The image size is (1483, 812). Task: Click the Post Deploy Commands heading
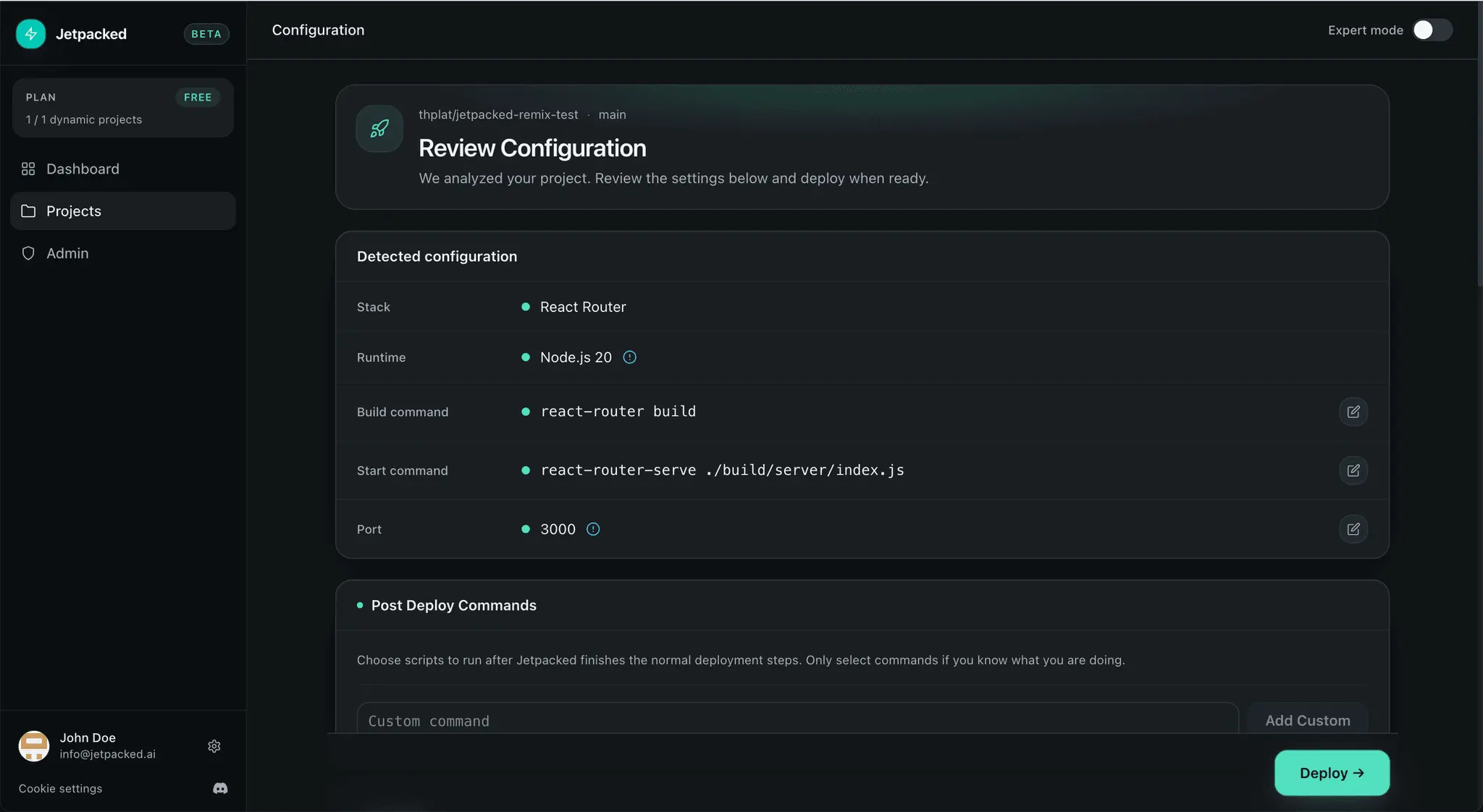453,605
